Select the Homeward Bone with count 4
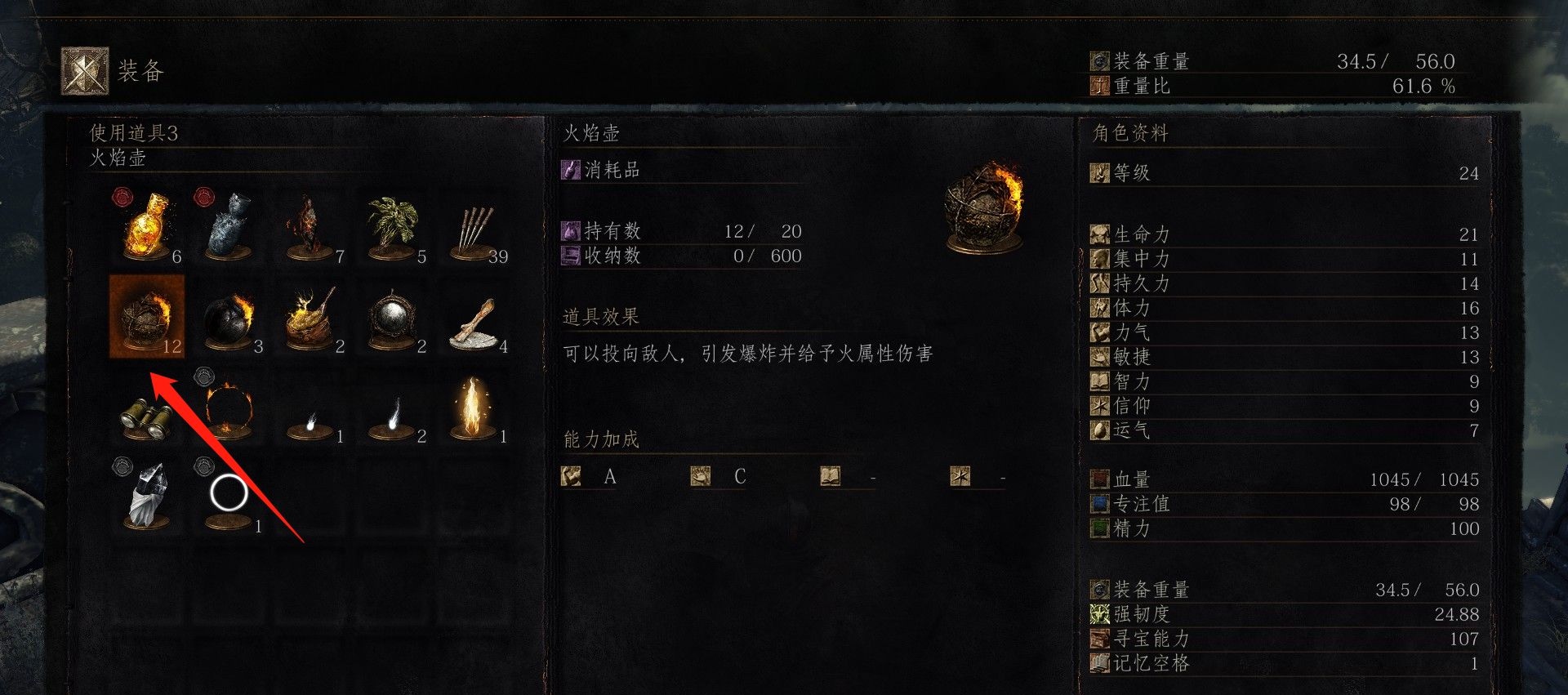Screen dimensions: 1568x695 (474, 317)
